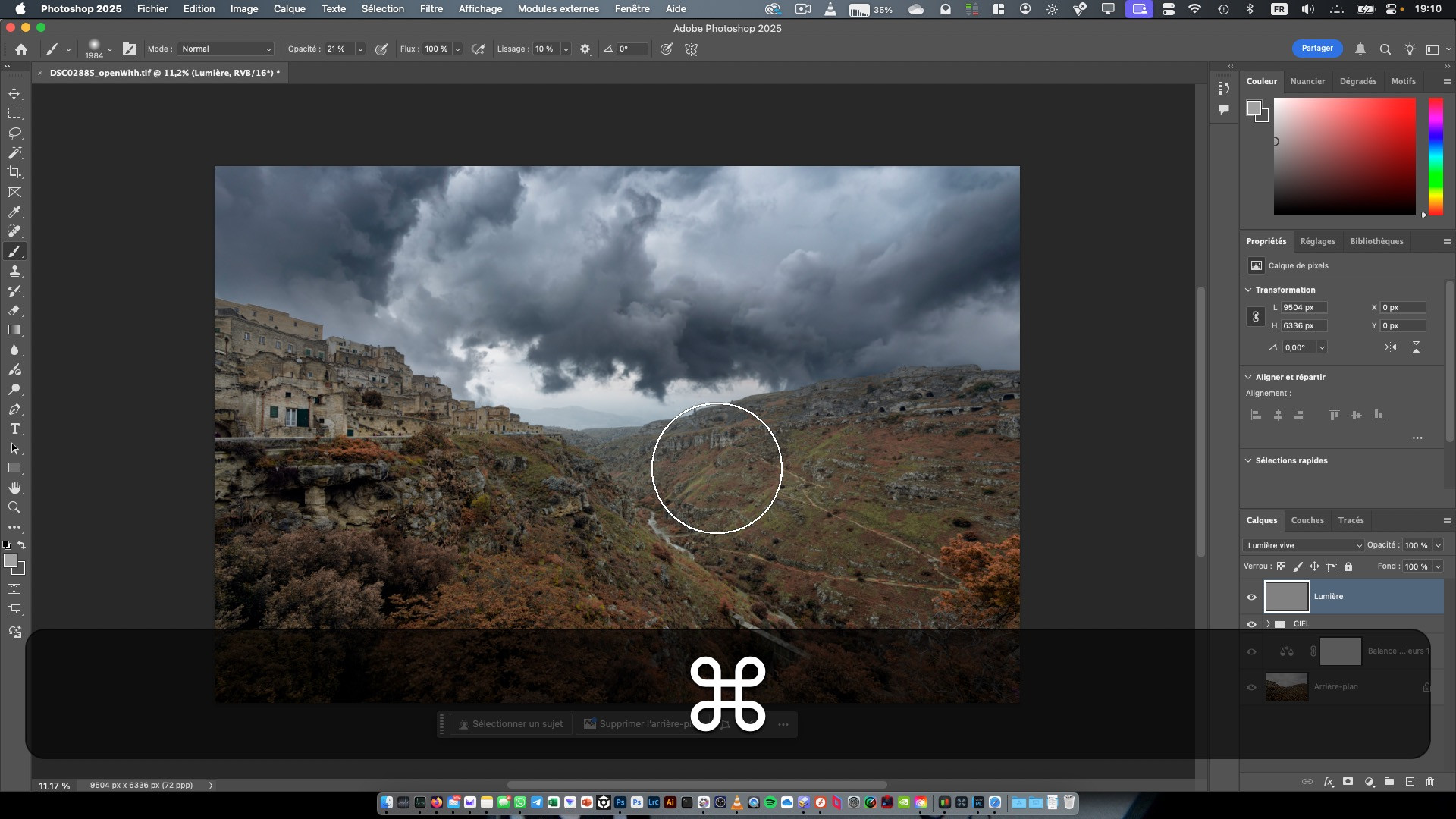Create new group folder icon
Viewport: 1456px width, 819px height.
(x=1389, y=782)
